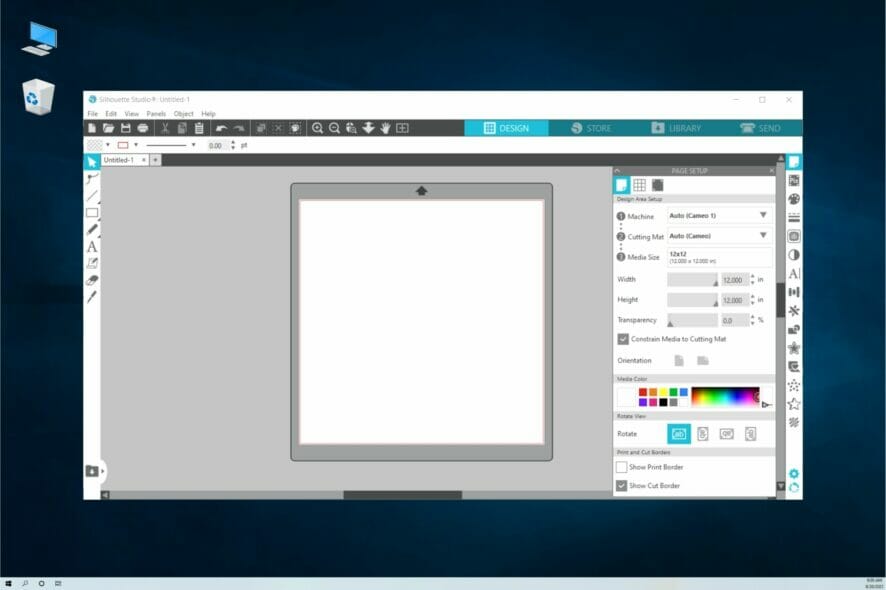Open Preferences gear icon in sidebar

pyautogui.click(x=794, y=474)
